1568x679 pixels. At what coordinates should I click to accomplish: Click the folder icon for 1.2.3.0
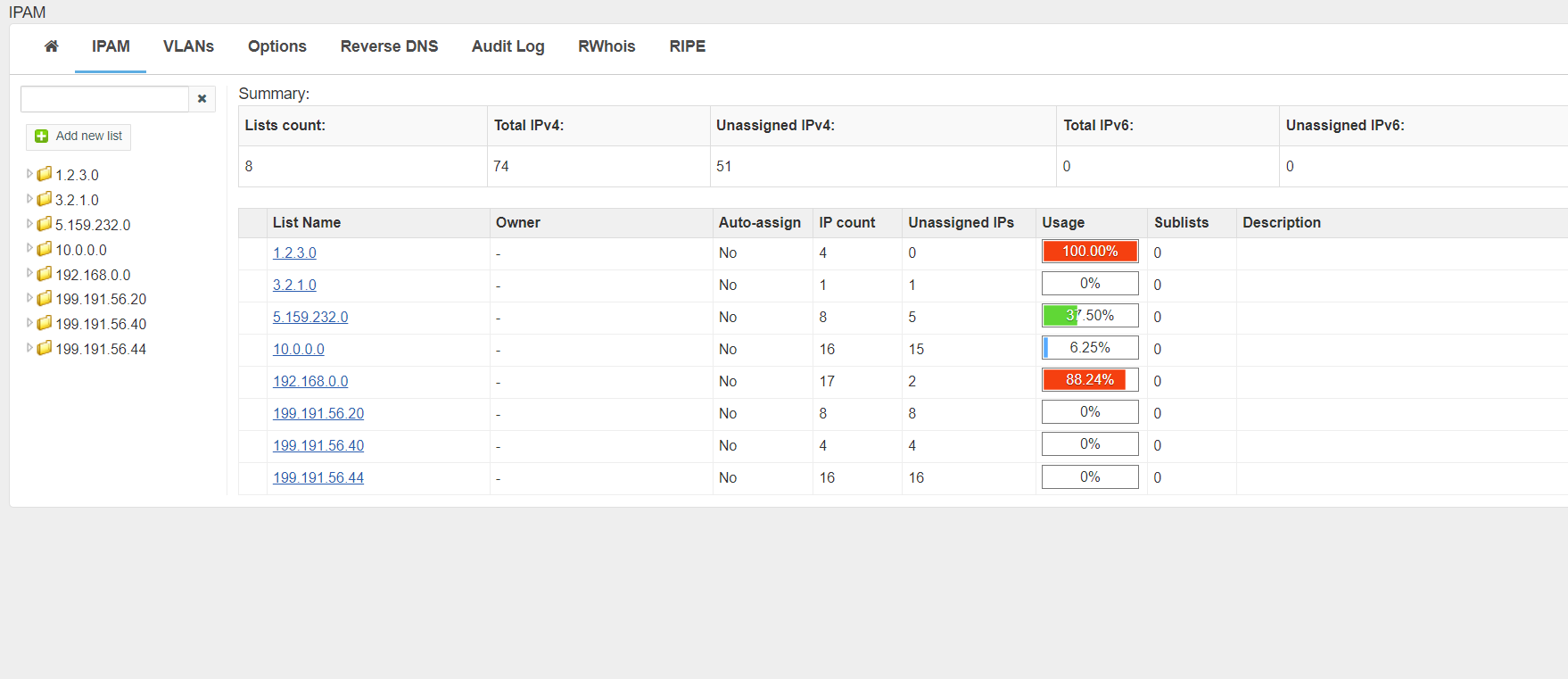pyautogui.click(x=45, y=174)
